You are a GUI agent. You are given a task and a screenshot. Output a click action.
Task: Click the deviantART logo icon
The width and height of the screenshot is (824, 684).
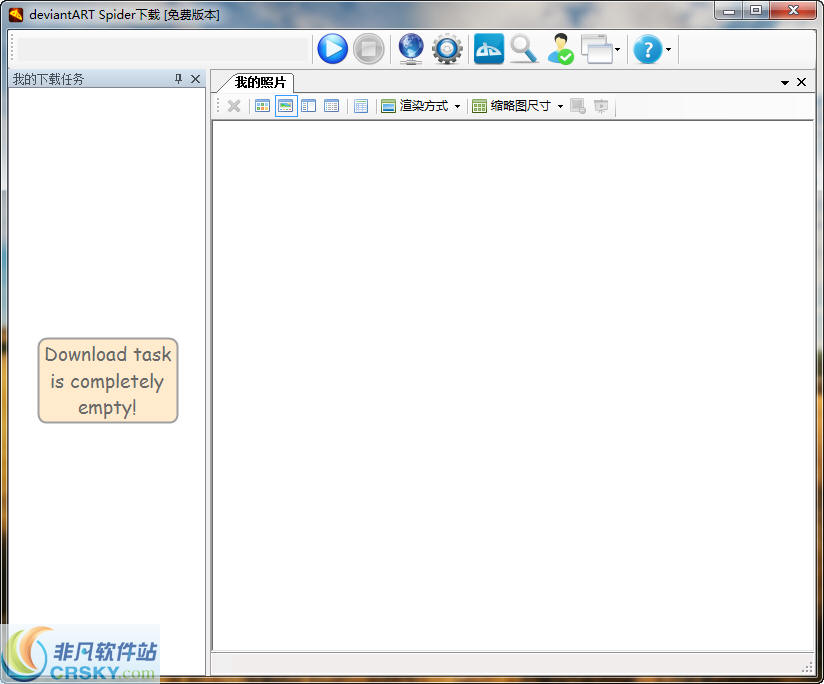pos(488,48)
